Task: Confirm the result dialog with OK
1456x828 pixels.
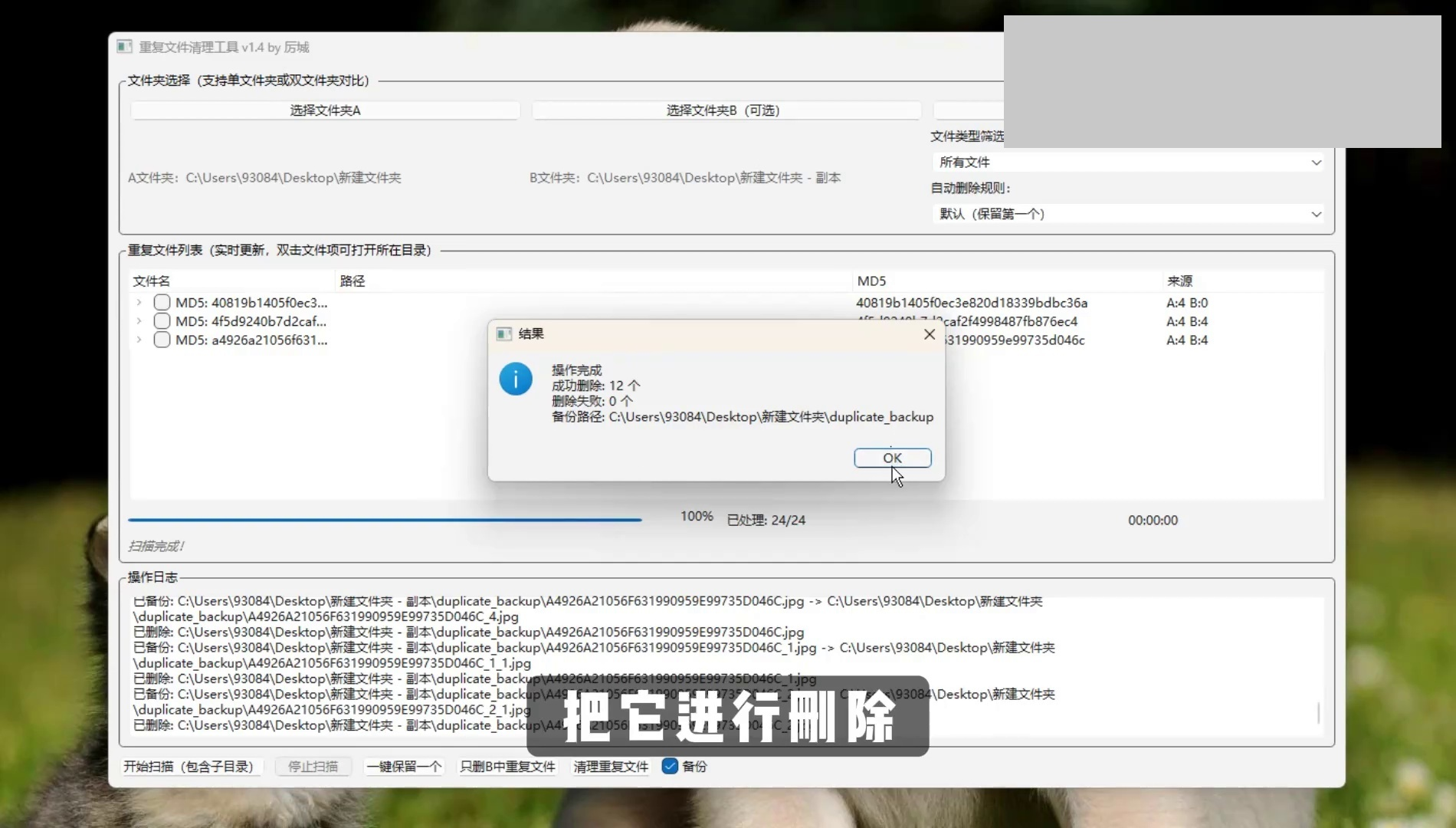Action: pyautogui.click(x=893, y=458)
